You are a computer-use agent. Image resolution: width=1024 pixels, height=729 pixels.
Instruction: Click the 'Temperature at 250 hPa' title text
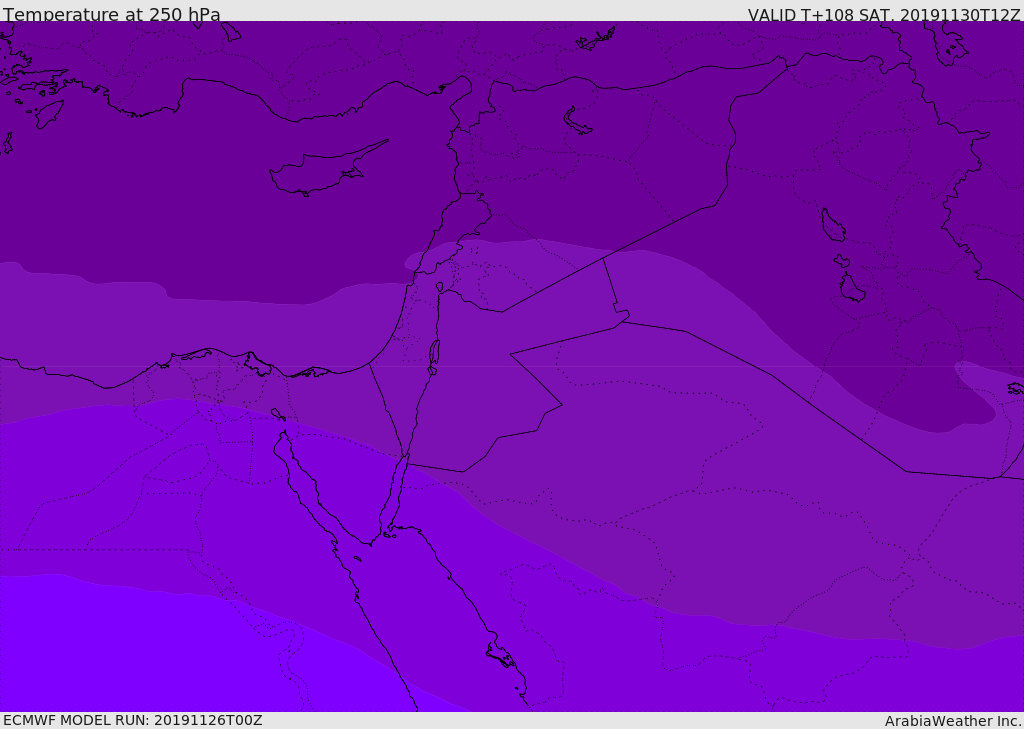pos(112,14)
